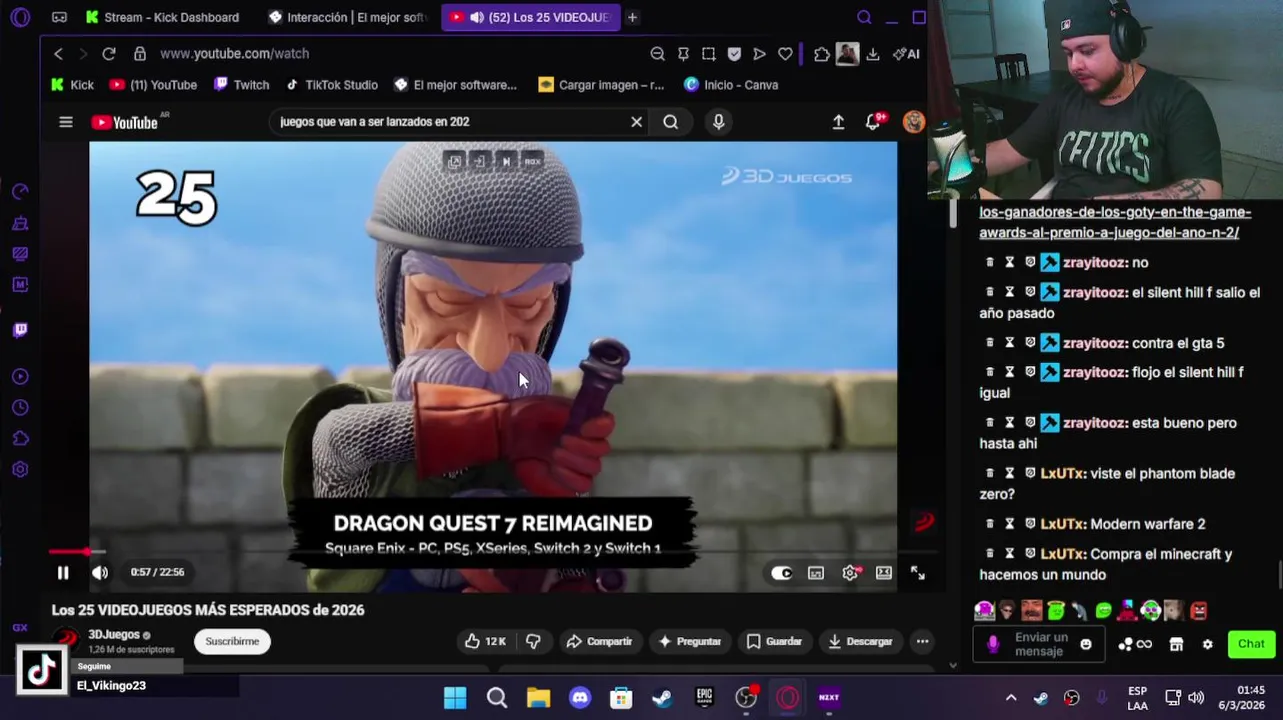Click the green Chat send button
Viewport: 1283px width, 720px height.
[x=1251, y=644]
